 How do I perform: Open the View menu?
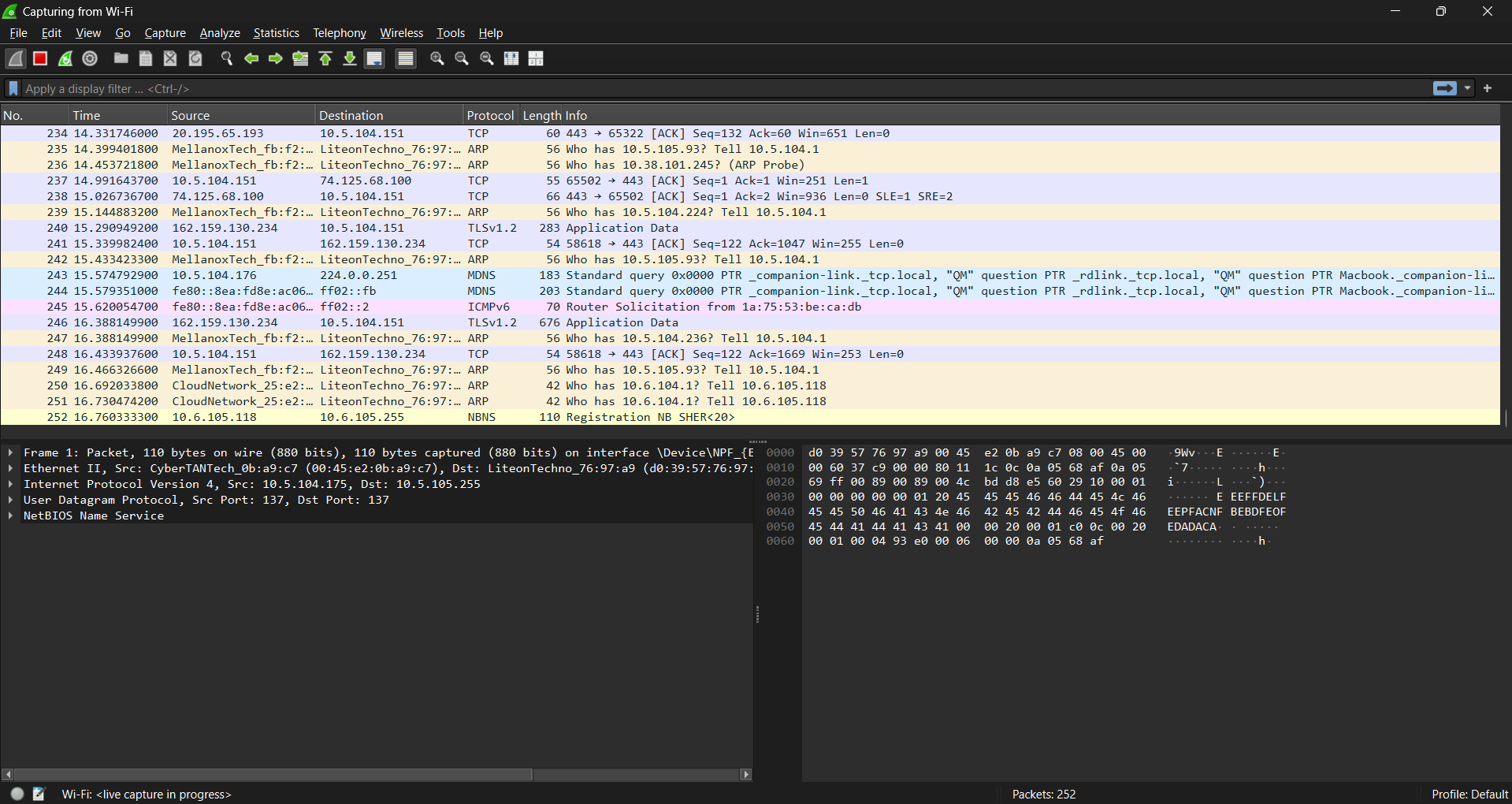(88, 33)
